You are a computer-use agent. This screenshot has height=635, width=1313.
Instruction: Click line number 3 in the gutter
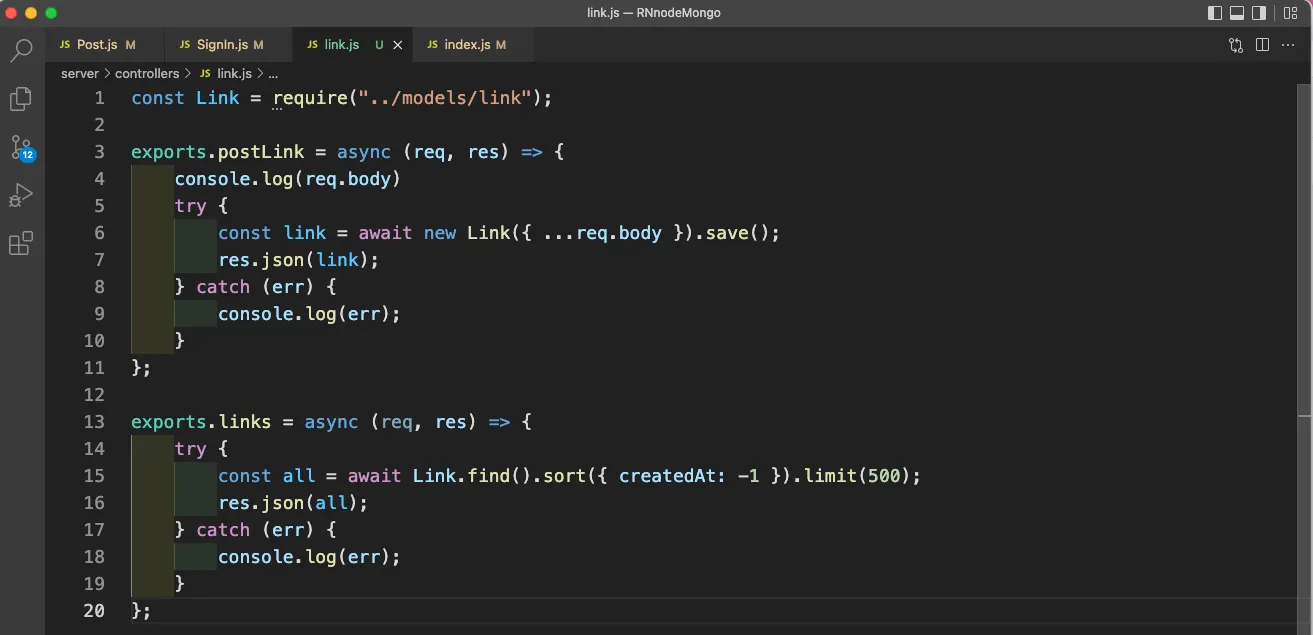[x=99, y=152]
